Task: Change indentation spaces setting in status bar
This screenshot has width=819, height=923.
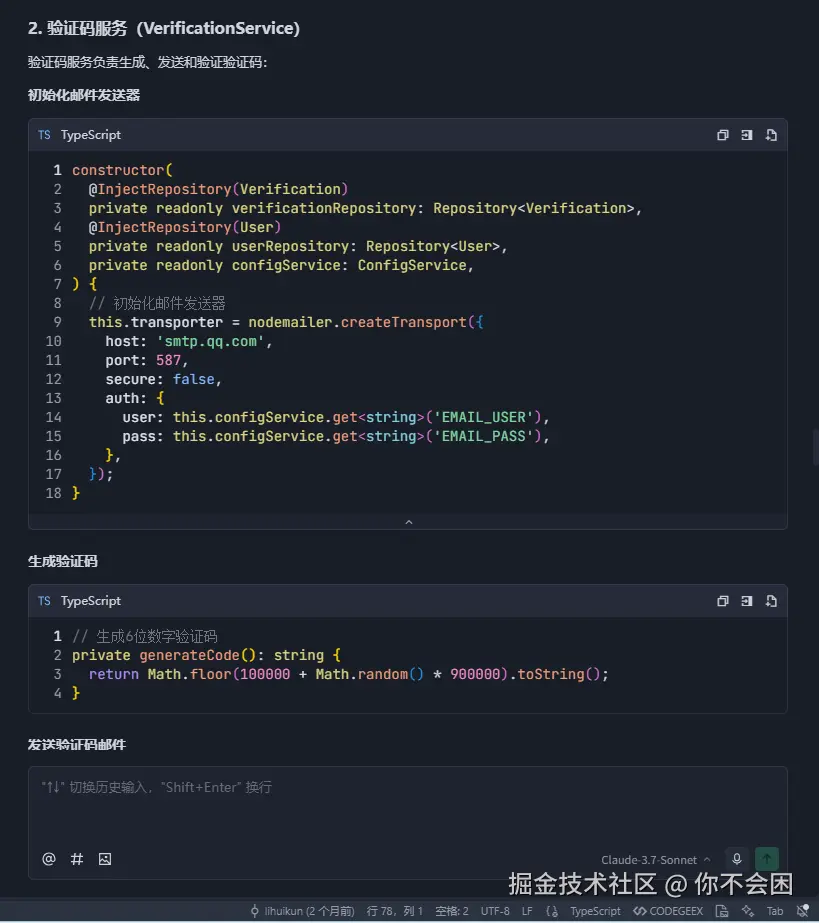Action: pos(452,911)
